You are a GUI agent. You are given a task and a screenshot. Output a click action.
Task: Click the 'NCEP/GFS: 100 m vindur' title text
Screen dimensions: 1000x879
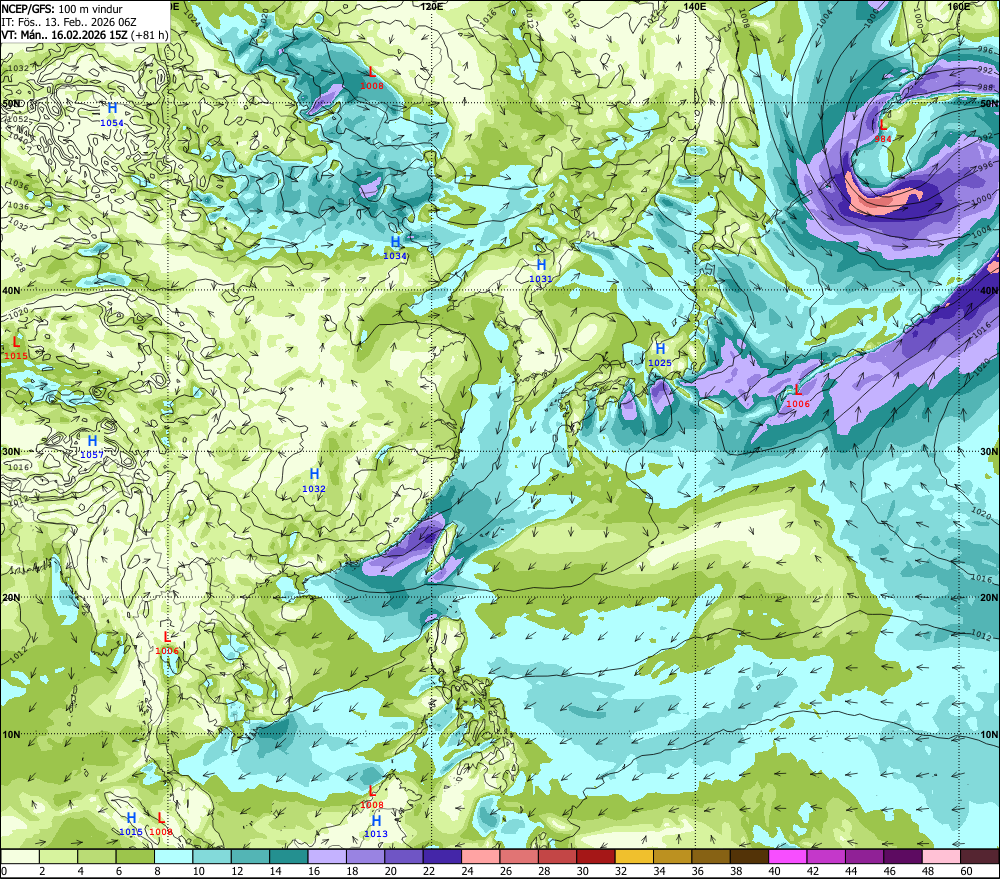coord(62,9)
